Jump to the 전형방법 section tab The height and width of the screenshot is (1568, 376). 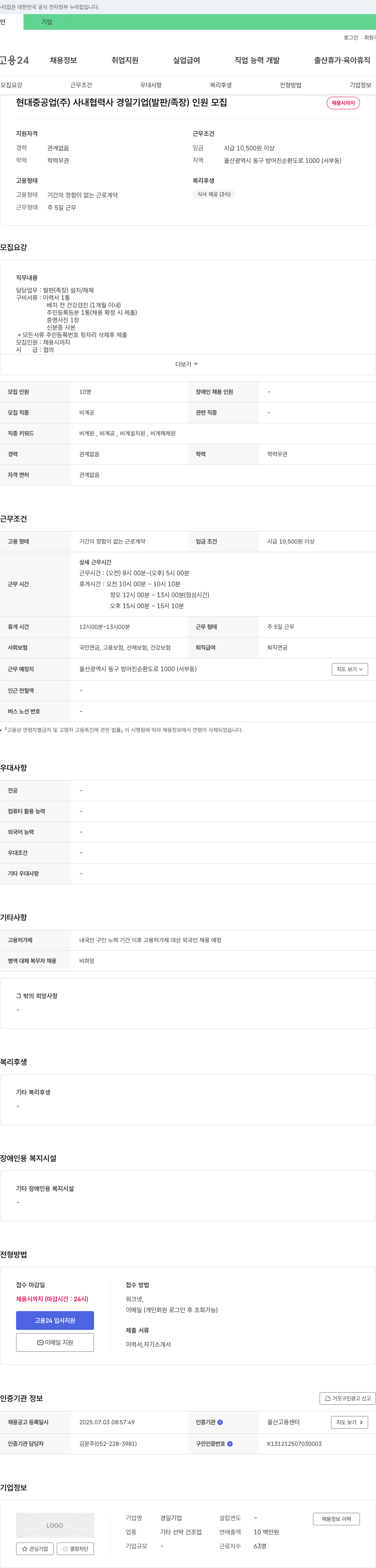click(291, 85)
